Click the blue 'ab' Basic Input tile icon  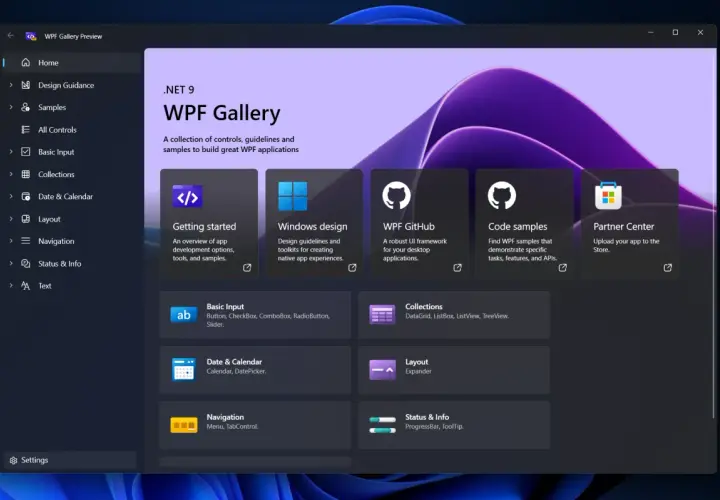(x=184, y=315)
